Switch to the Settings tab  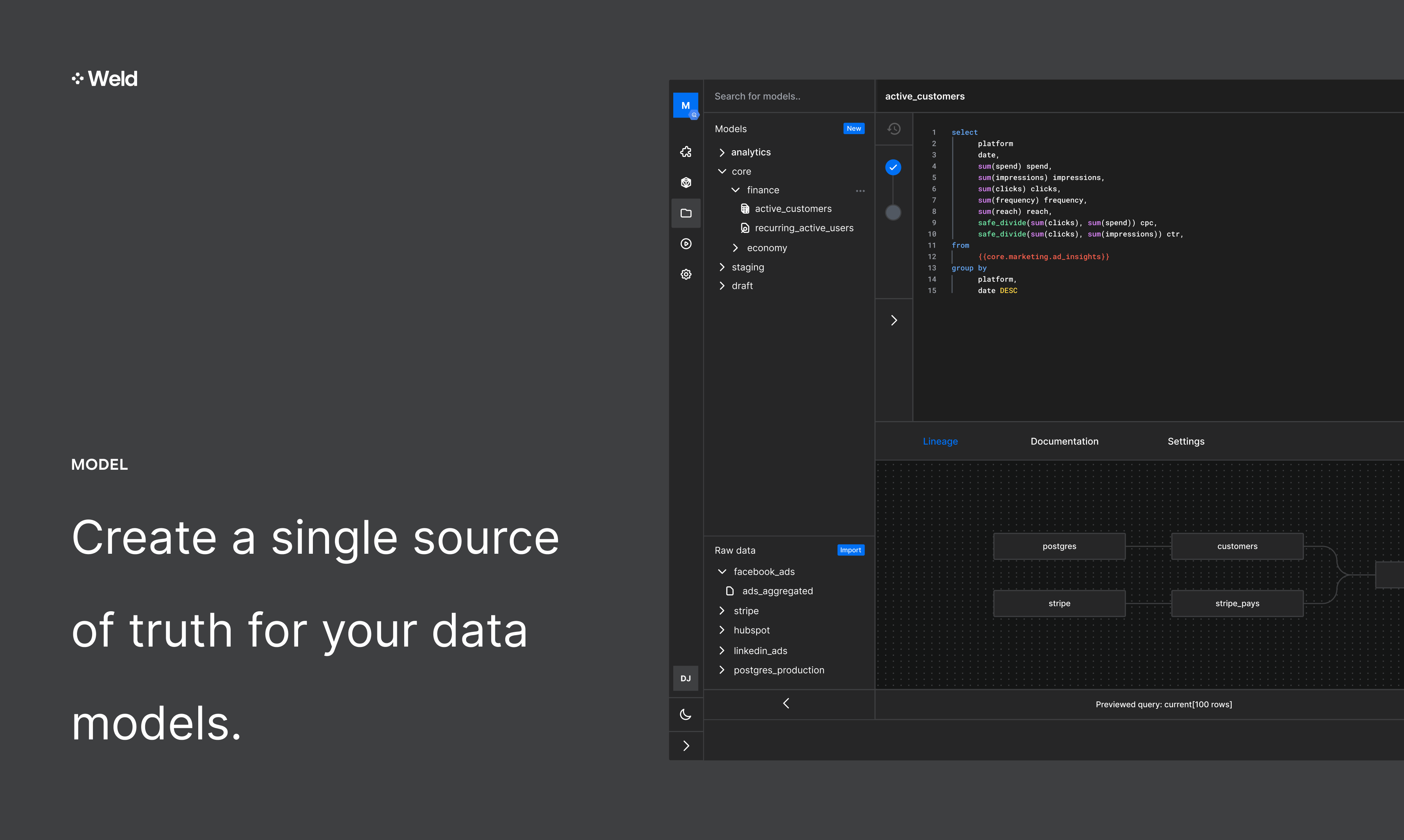pyautogui.click(x=1185, y=441)
